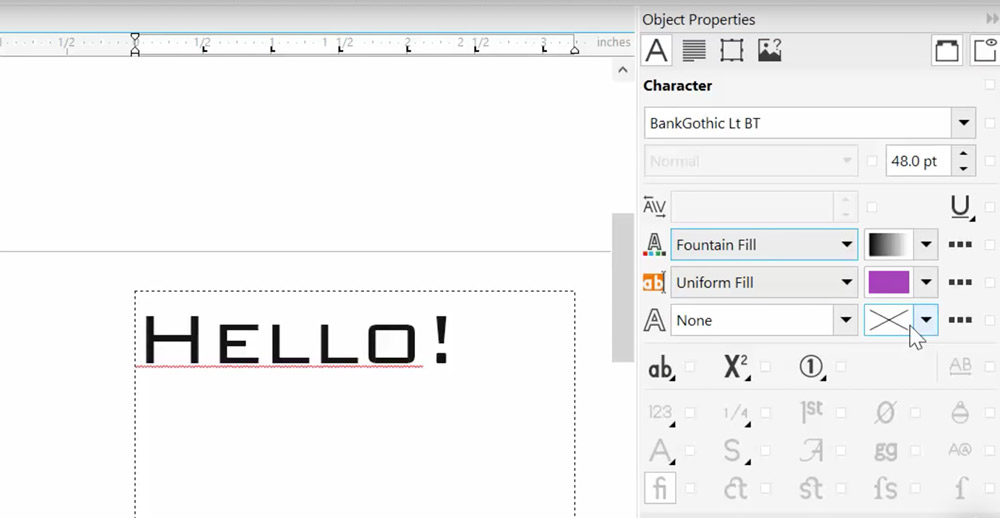Screen dimensions: 1000x518
Task: Toggle the checkbox next to kerning field
Action: pos(872,207)
